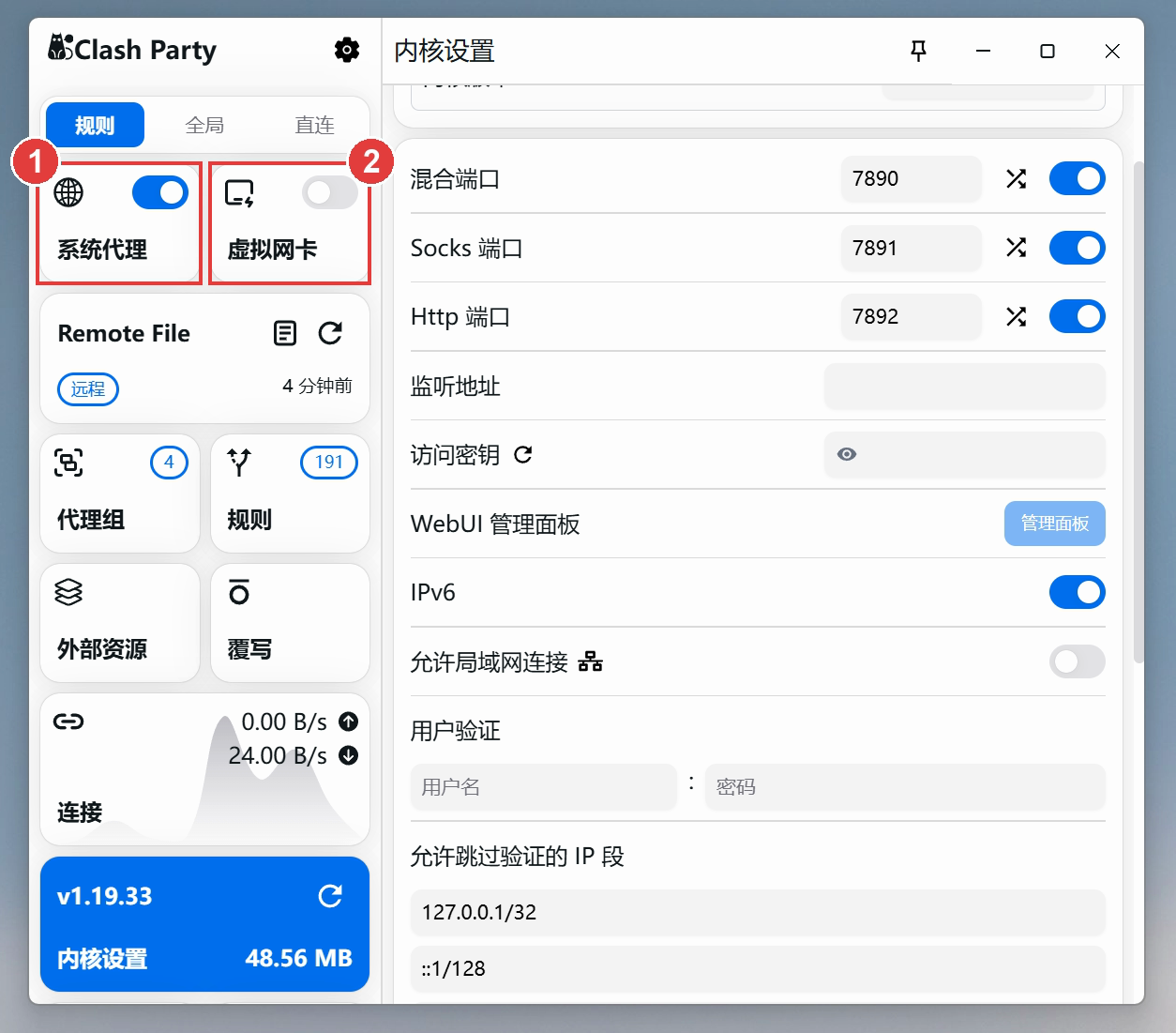Viewport: 1176px width, 1033px height.
Task: Click the virtual NIC icon in 虚拟网卡 card
Action: click(x=240, y=192)
